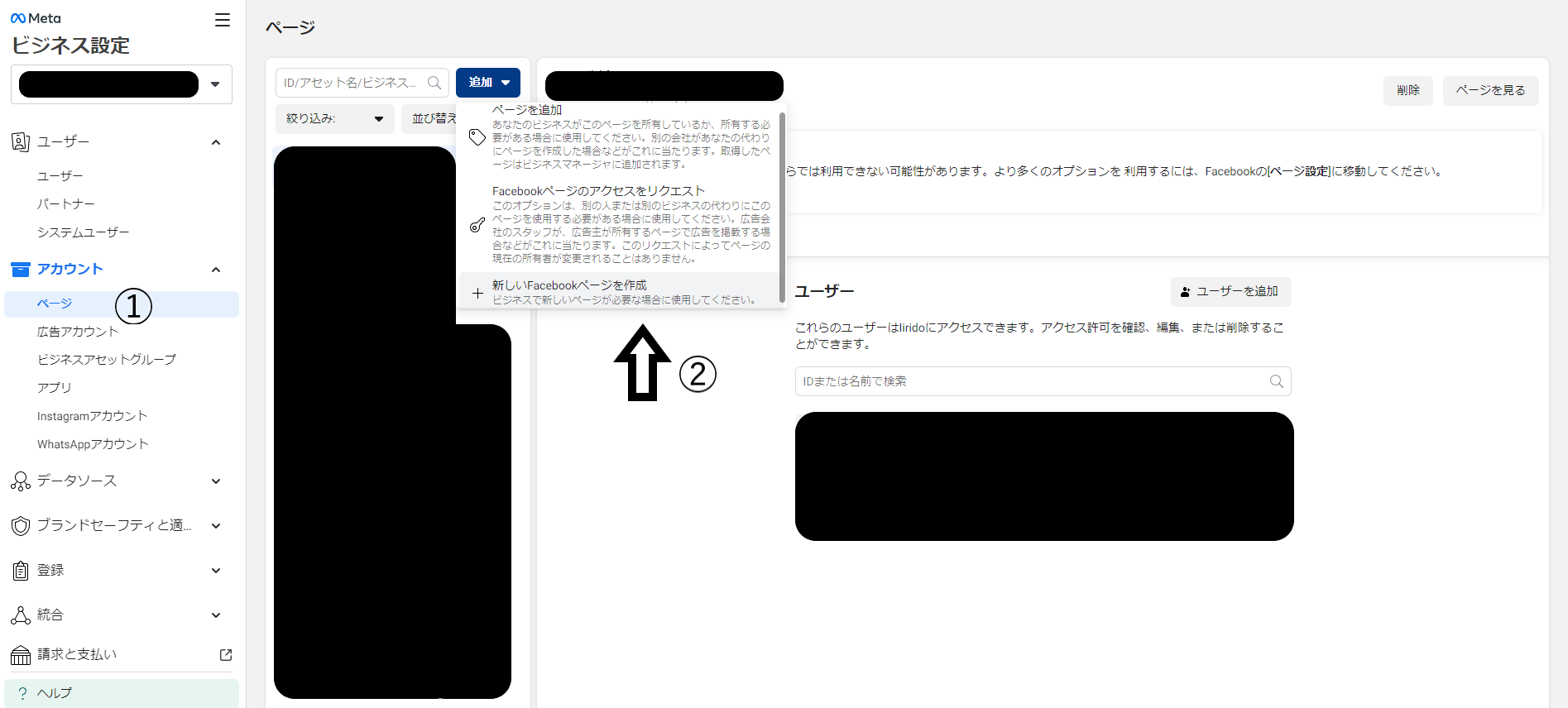1568x708 pixels.
Task: Open the 並び替え sort dropdown
Action: click(429, 119)
